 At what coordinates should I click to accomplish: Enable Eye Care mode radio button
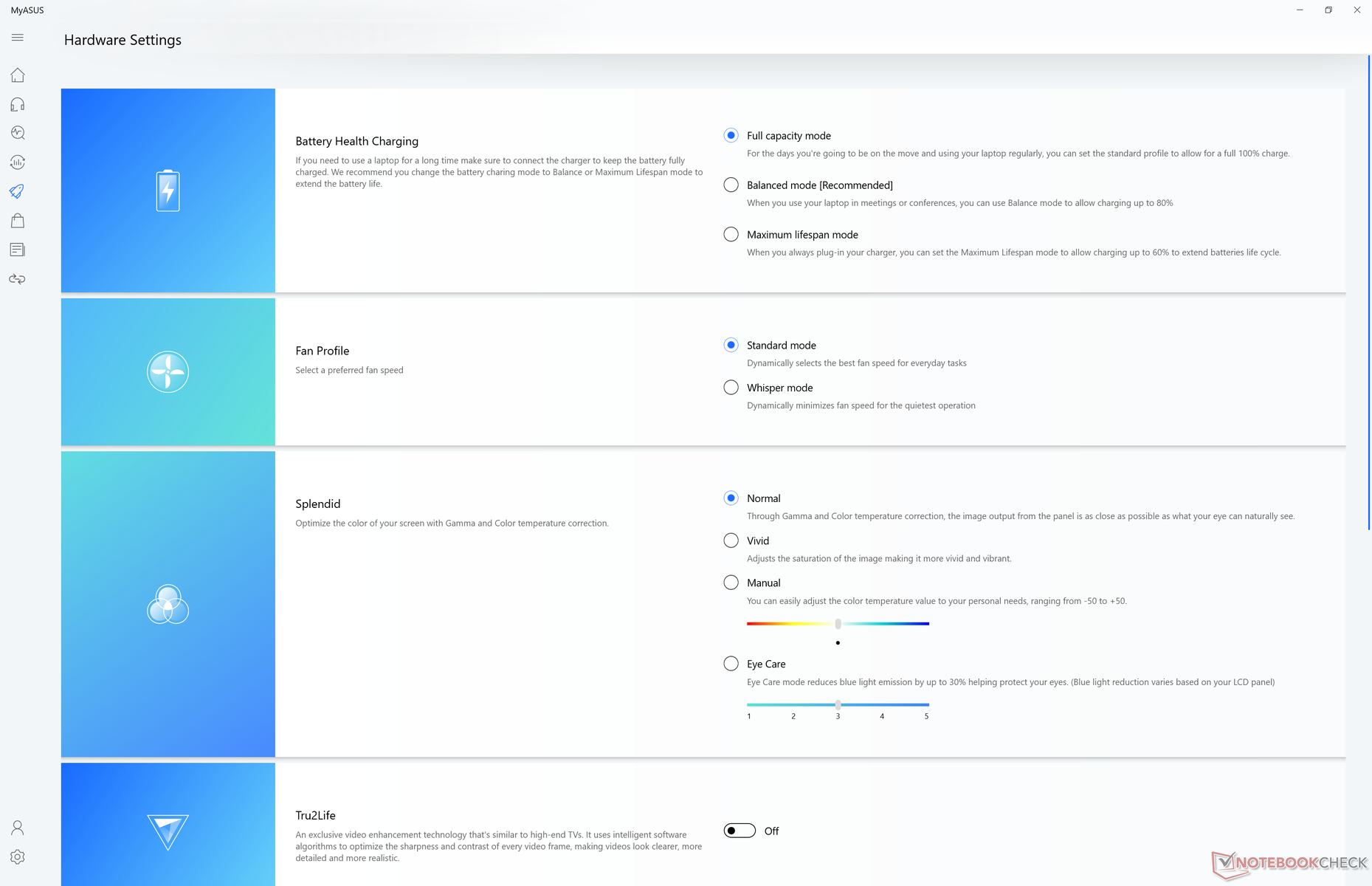coord(731,664)
